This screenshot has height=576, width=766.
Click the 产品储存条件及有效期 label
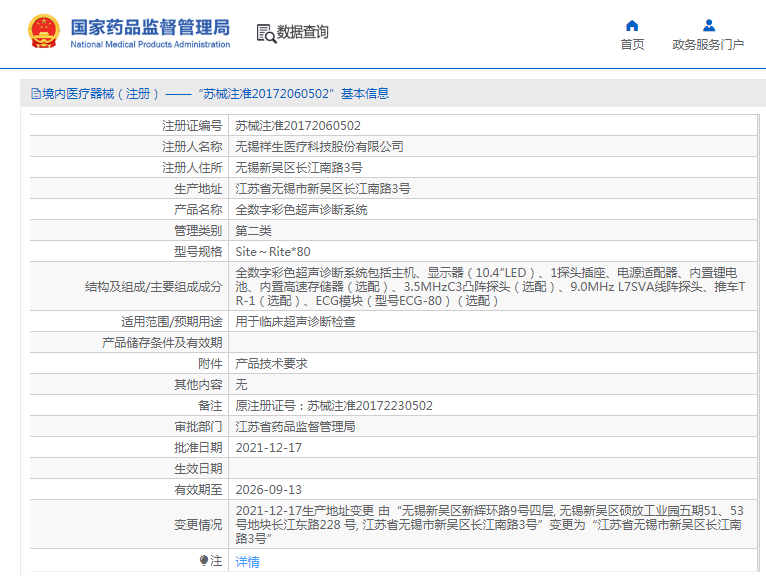coord(162,343)
